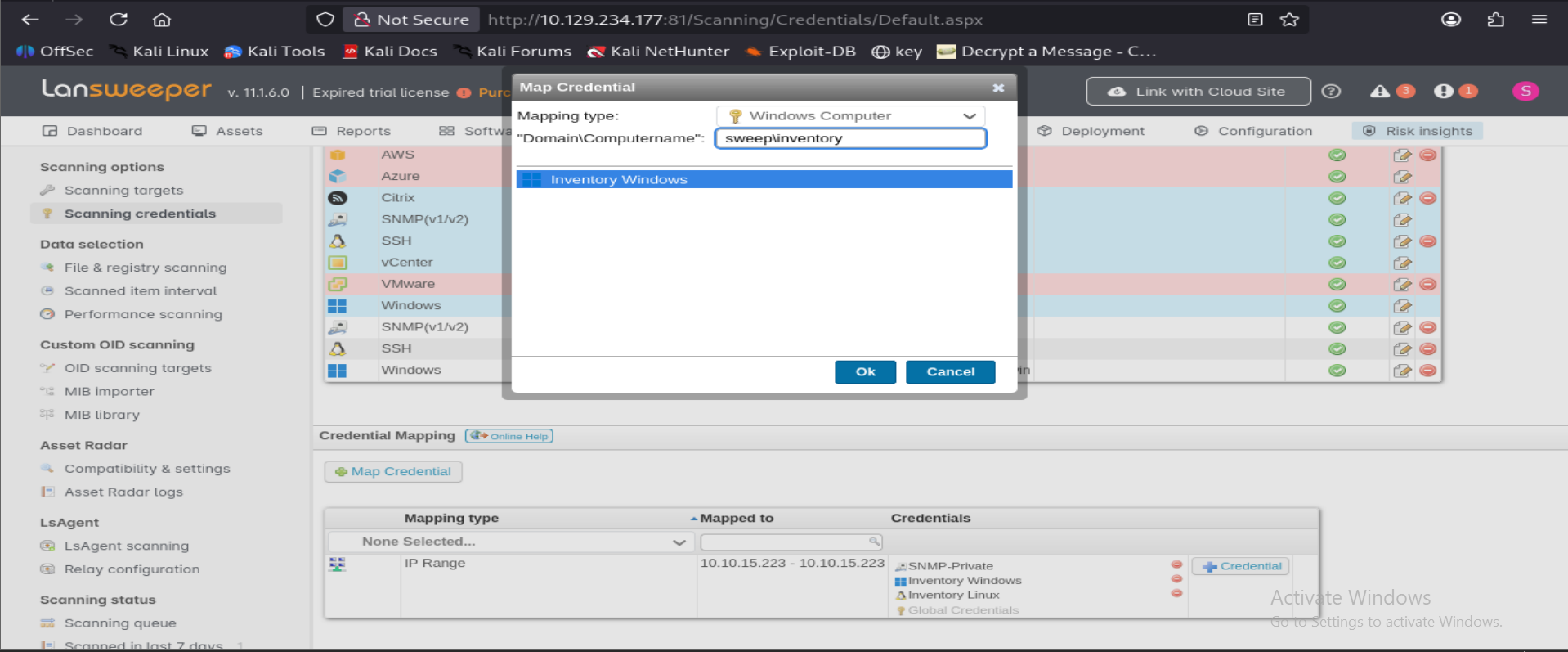View the error alerts with badge 1
The image size is (1568, 652).
tap(1456, 91)
